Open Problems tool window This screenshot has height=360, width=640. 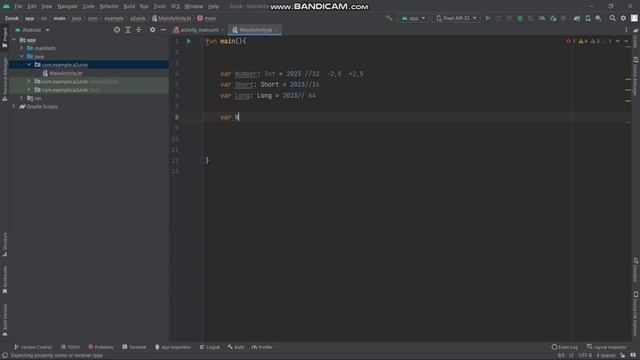click(100, 347)
